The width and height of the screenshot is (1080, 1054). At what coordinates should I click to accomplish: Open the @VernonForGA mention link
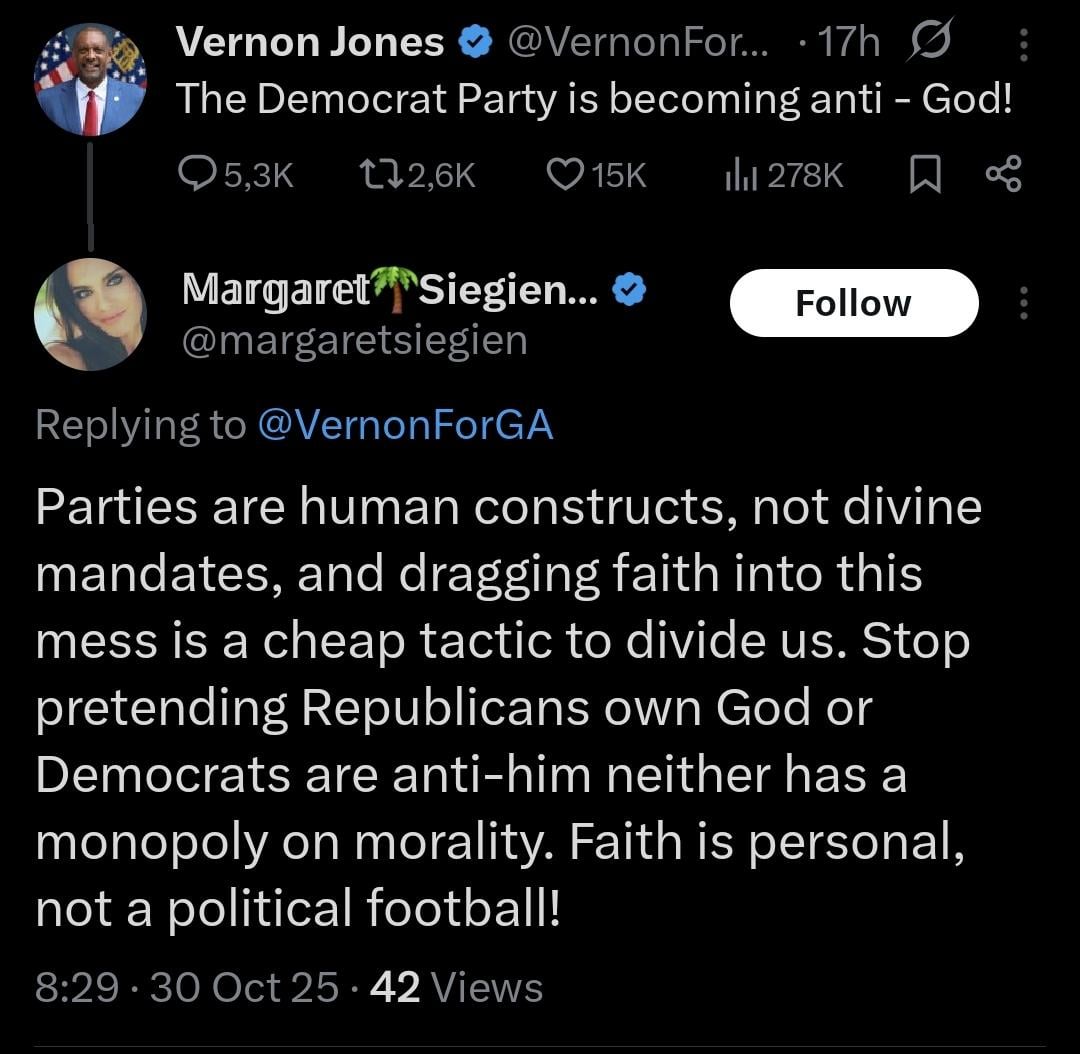[x=405, y=425]
